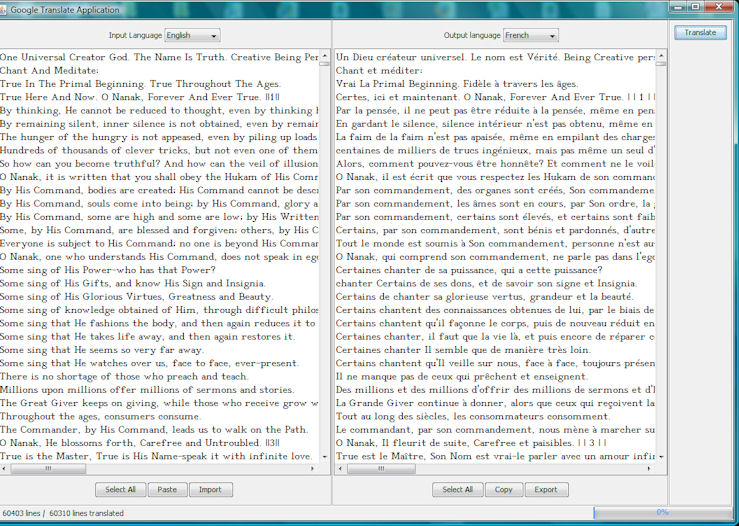Click the Paste button
The image size is (739, 526).
[167, 490]
